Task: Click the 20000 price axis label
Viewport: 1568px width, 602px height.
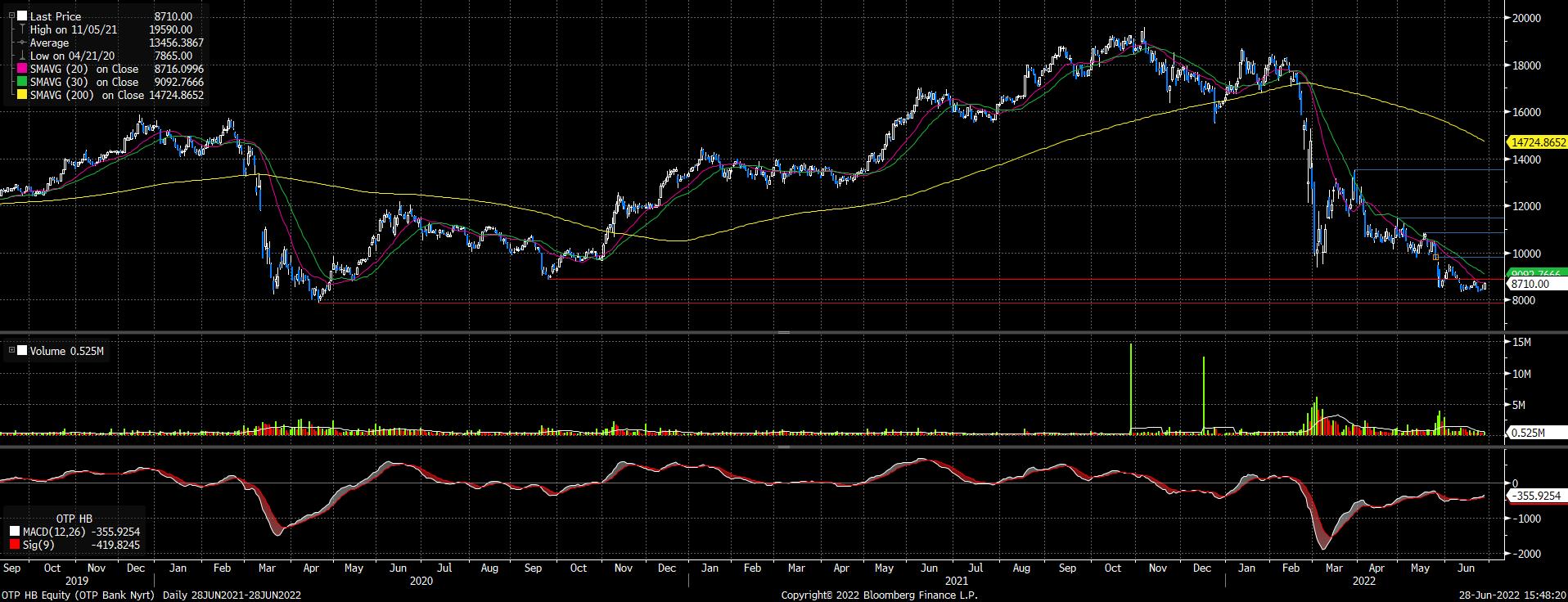Action: pyautogui.click(x=1526, y=18)
